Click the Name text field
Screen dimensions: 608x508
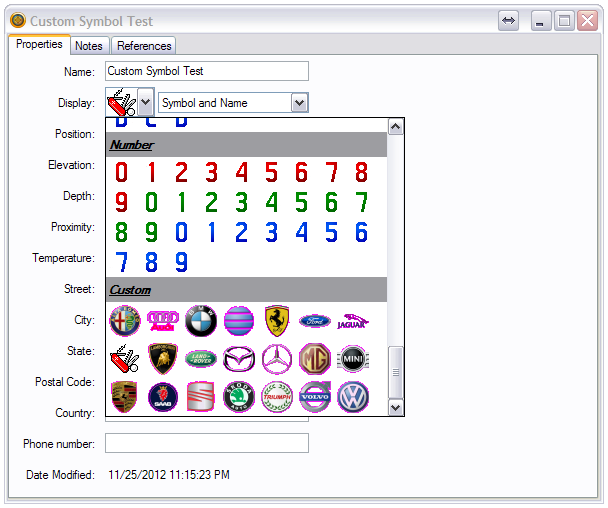tap(207, 71)
